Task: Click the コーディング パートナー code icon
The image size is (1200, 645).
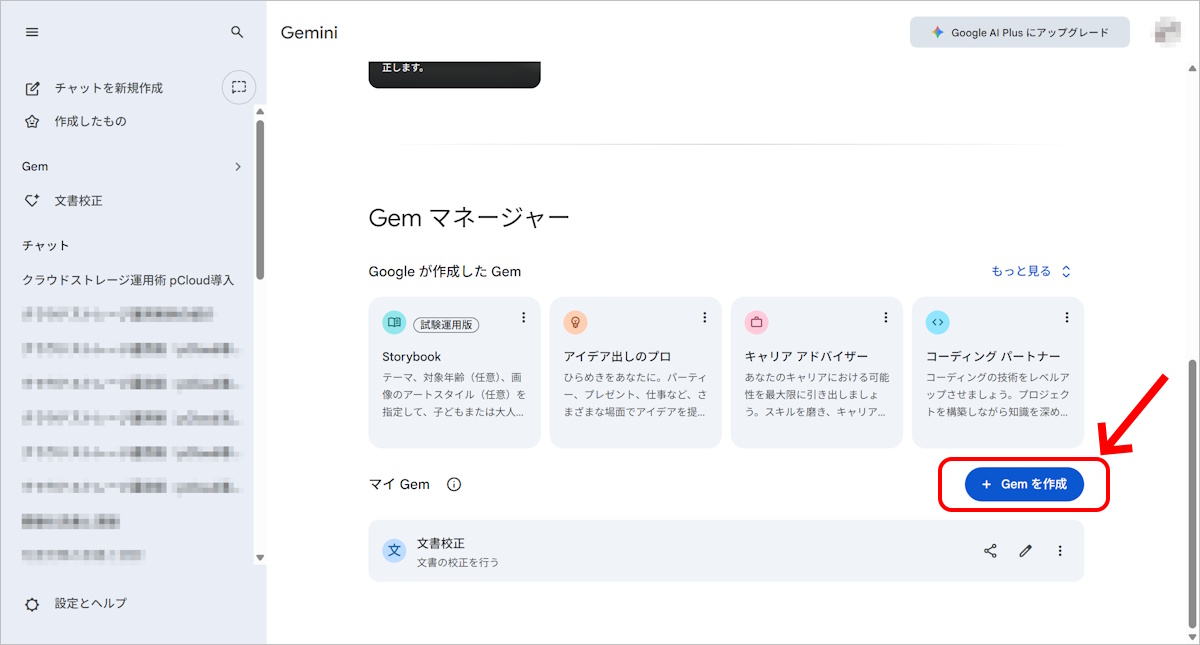Action: click(x=937, y=322)
